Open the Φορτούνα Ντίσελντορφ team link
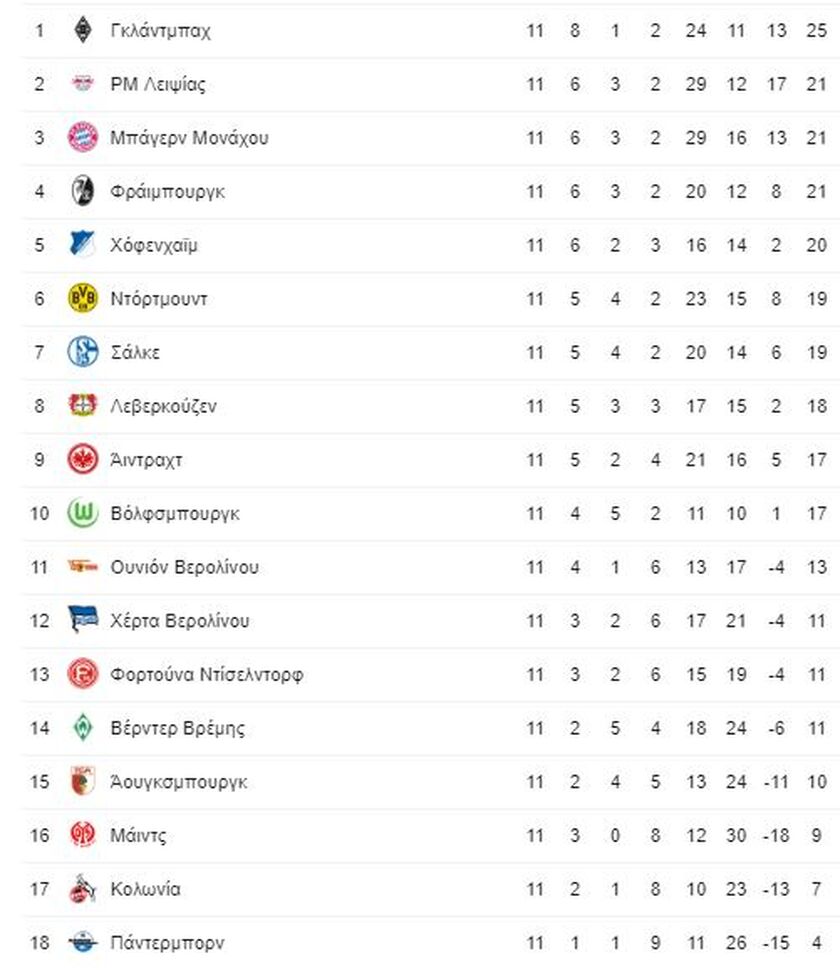This screenshot has width=840, height=971. click(x=207, y=674)
